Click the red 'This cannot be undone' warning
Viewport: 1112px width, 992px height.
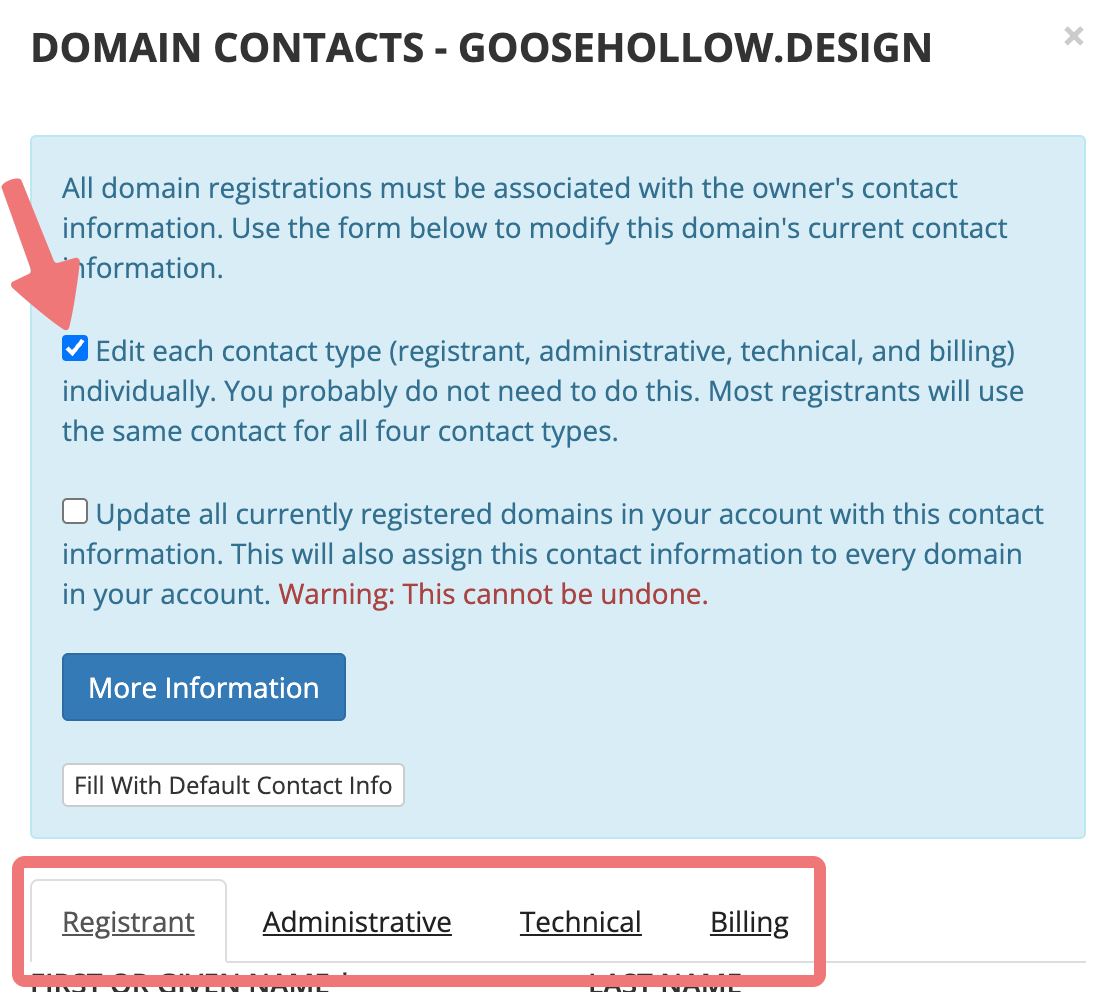(493, 595)
